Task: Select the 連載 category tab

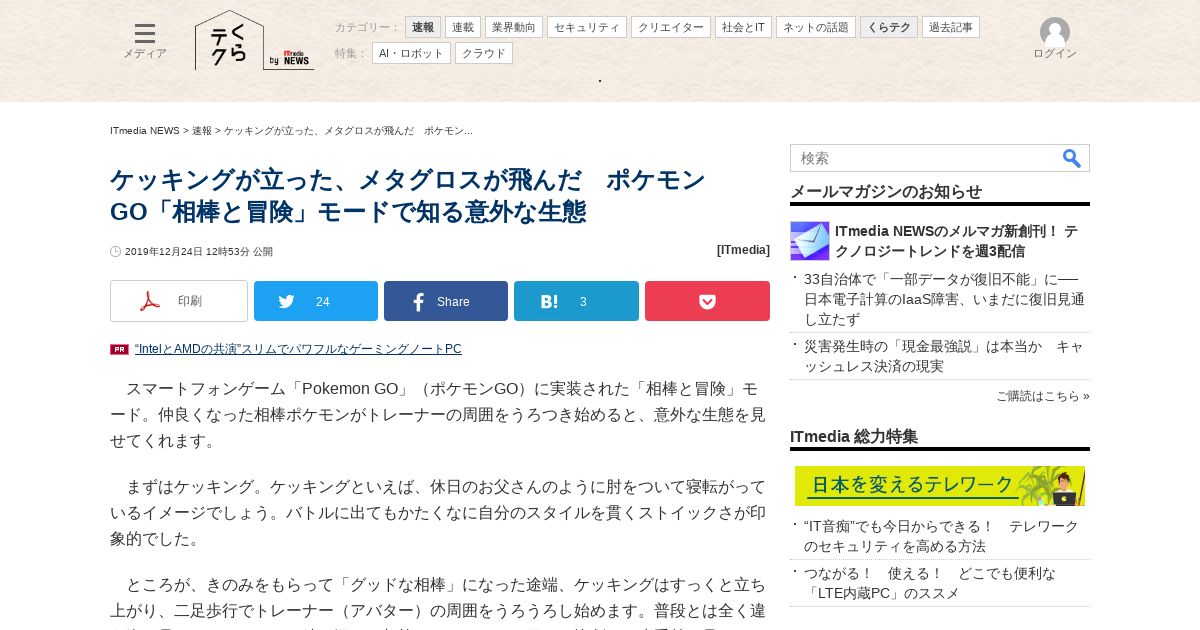Action: point(463,27)
